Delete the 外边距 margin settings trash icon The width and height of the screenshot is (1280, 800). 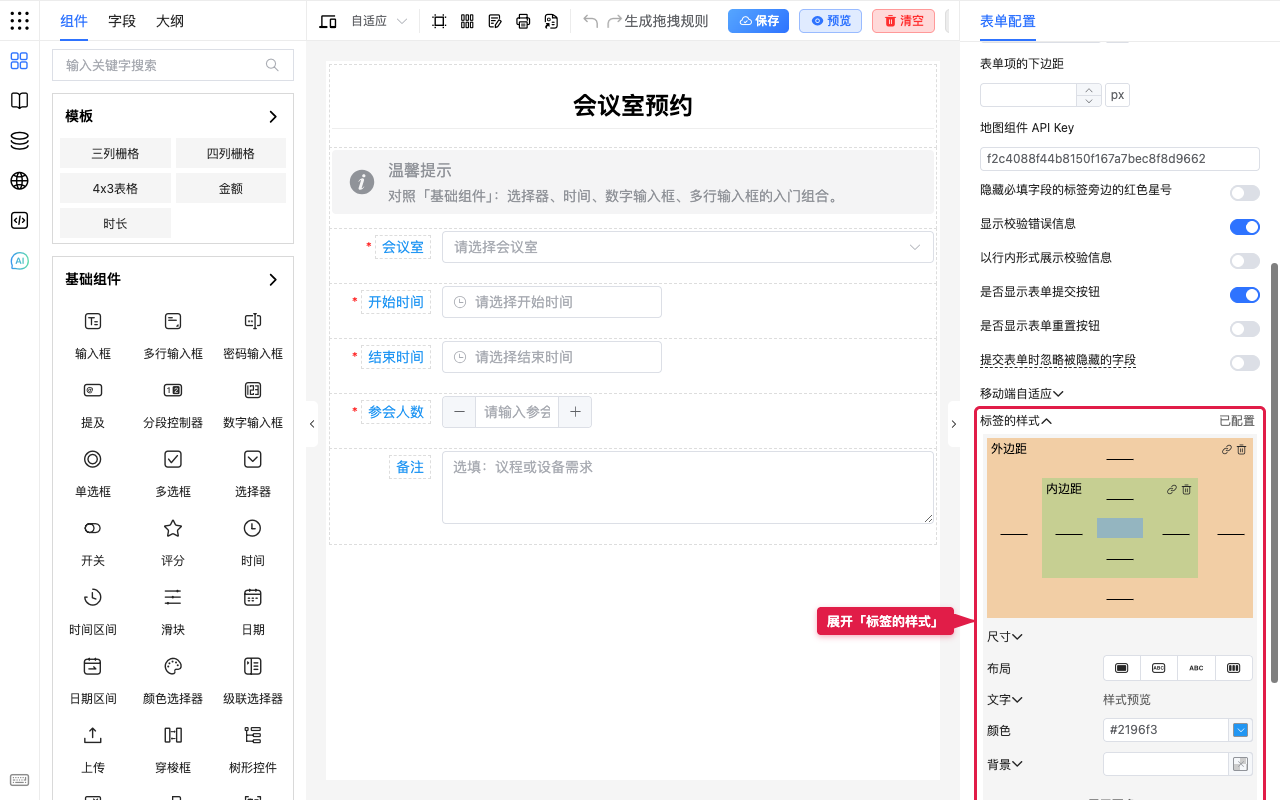(x=1242, y=450)
